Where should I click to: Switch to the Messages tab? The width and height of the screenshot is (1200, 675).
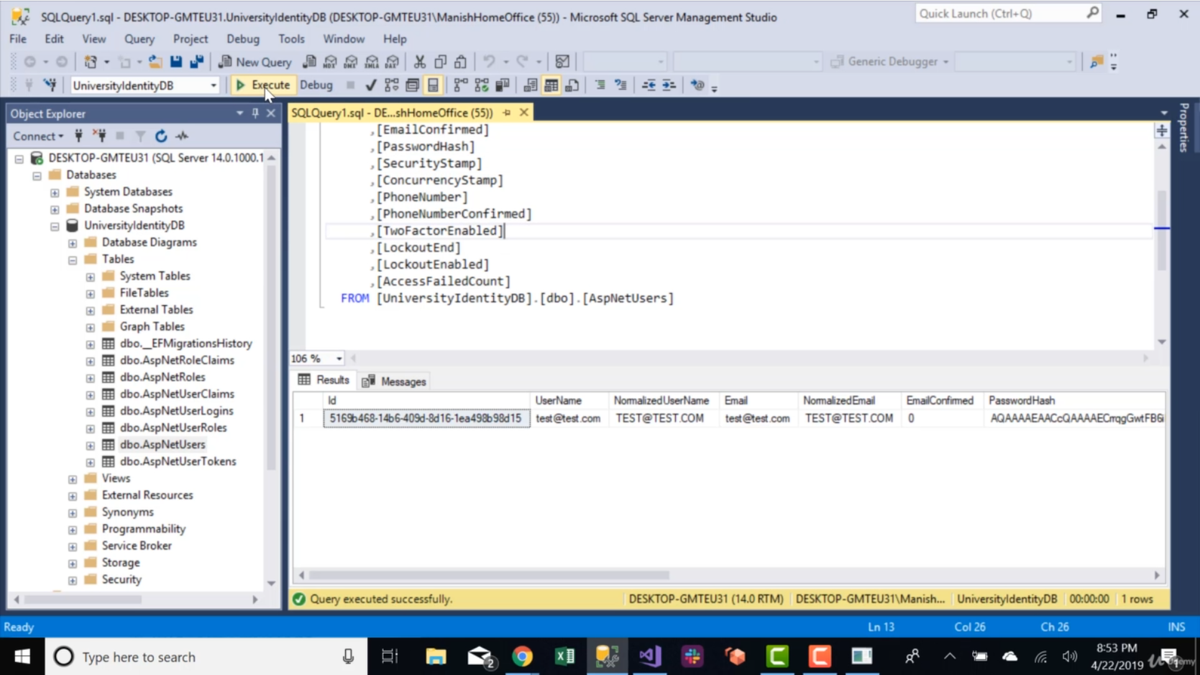[394, 381]
